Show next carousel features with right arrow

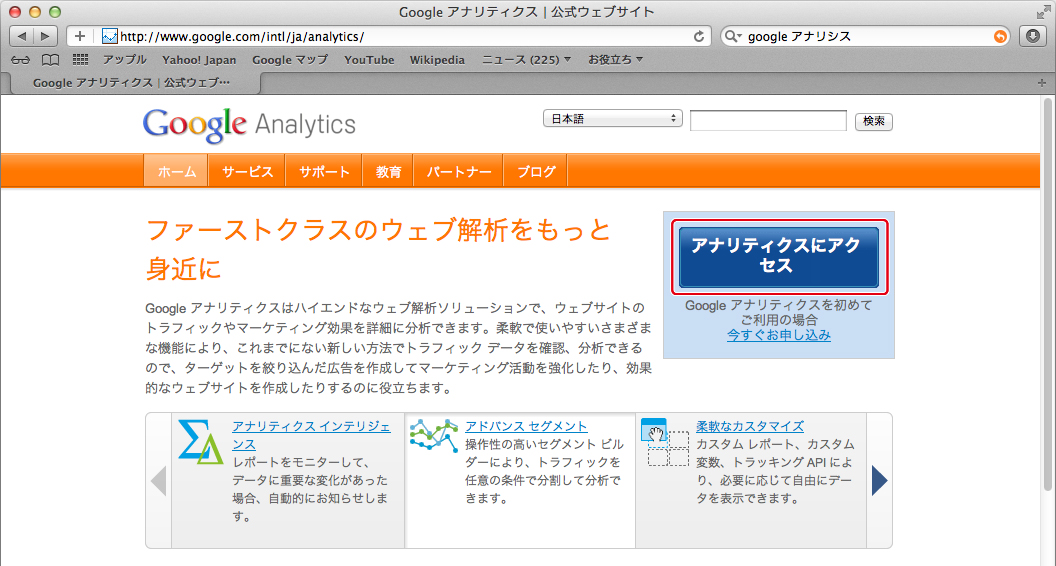880,480
